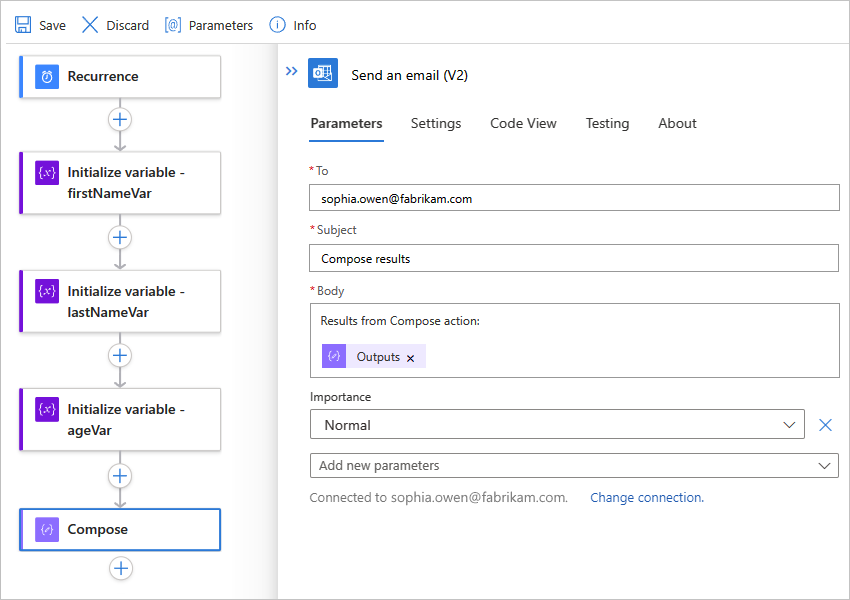Click the Save disk icon
This screenshot has width=850, height=600.
23,25
